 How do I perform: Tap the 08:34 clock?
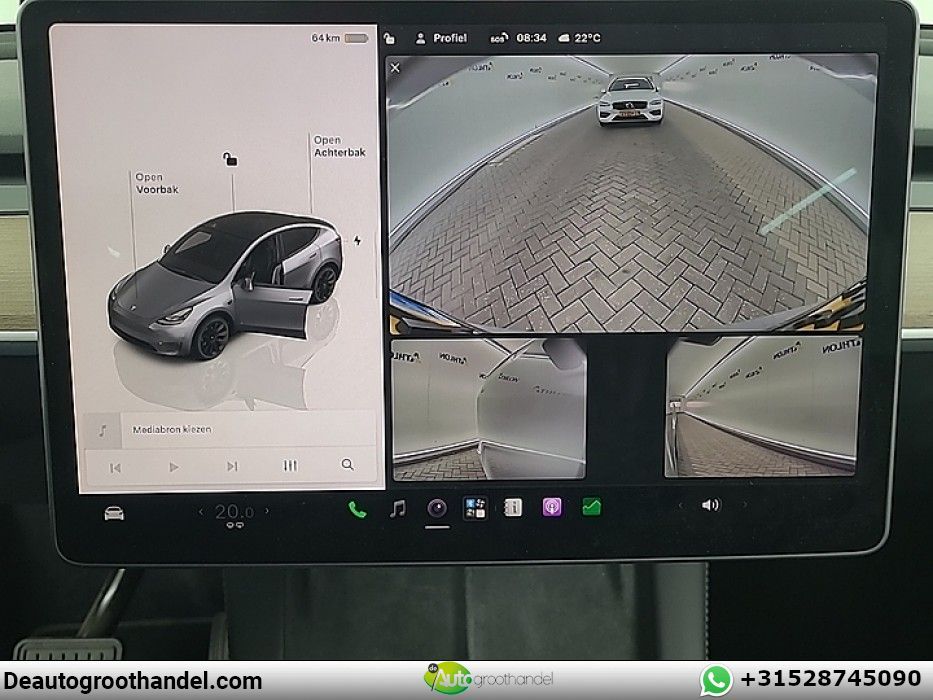pyautogui.click(x=531, y=38)
